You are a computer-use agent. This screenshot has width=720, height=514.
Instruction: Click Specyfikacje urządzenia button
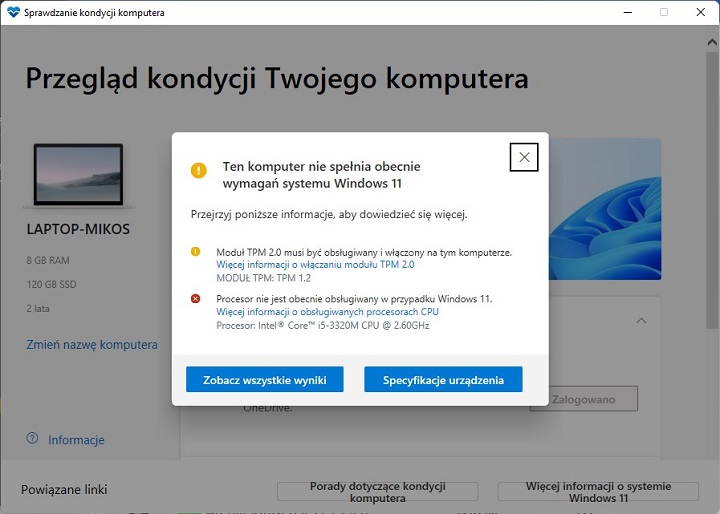click(443, 379)
